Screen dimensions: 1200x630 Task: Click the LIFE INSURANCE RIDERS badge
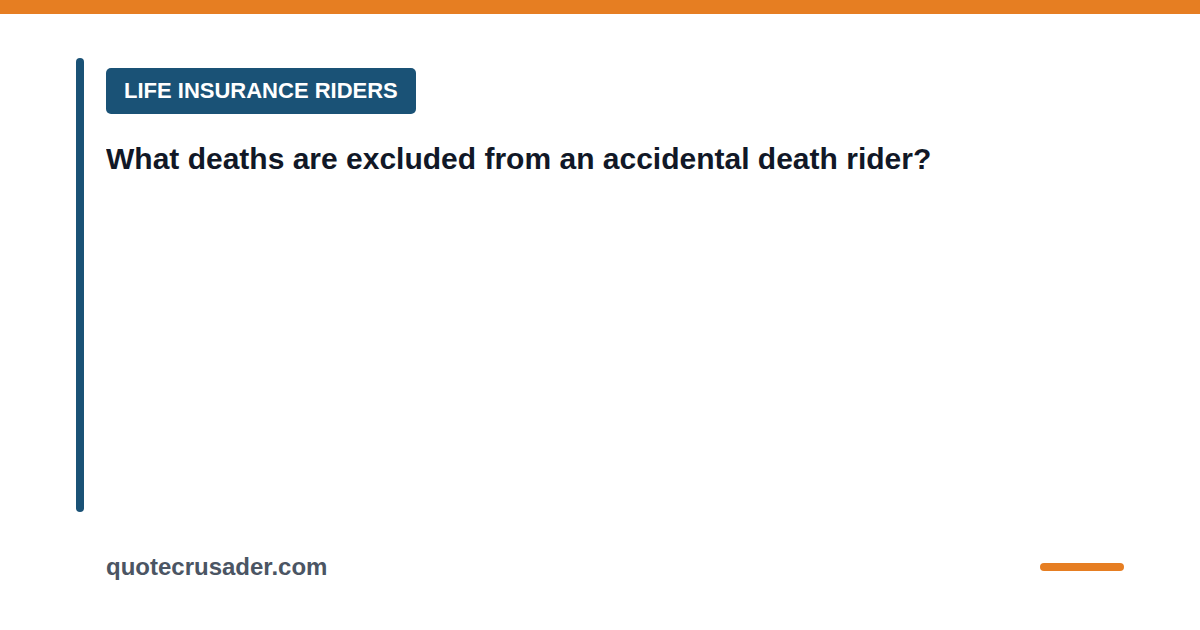(261, 91)
